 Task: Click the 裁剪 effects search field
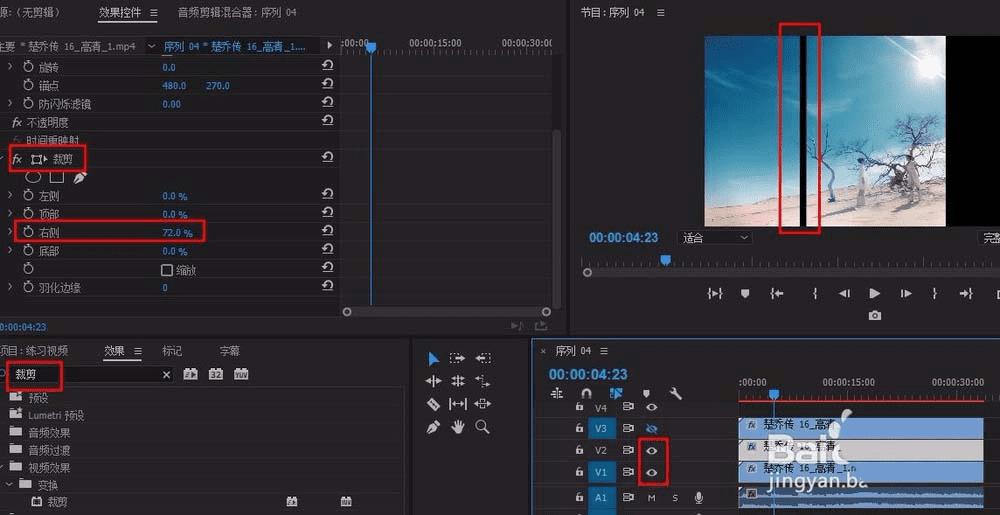coord(87,375)
